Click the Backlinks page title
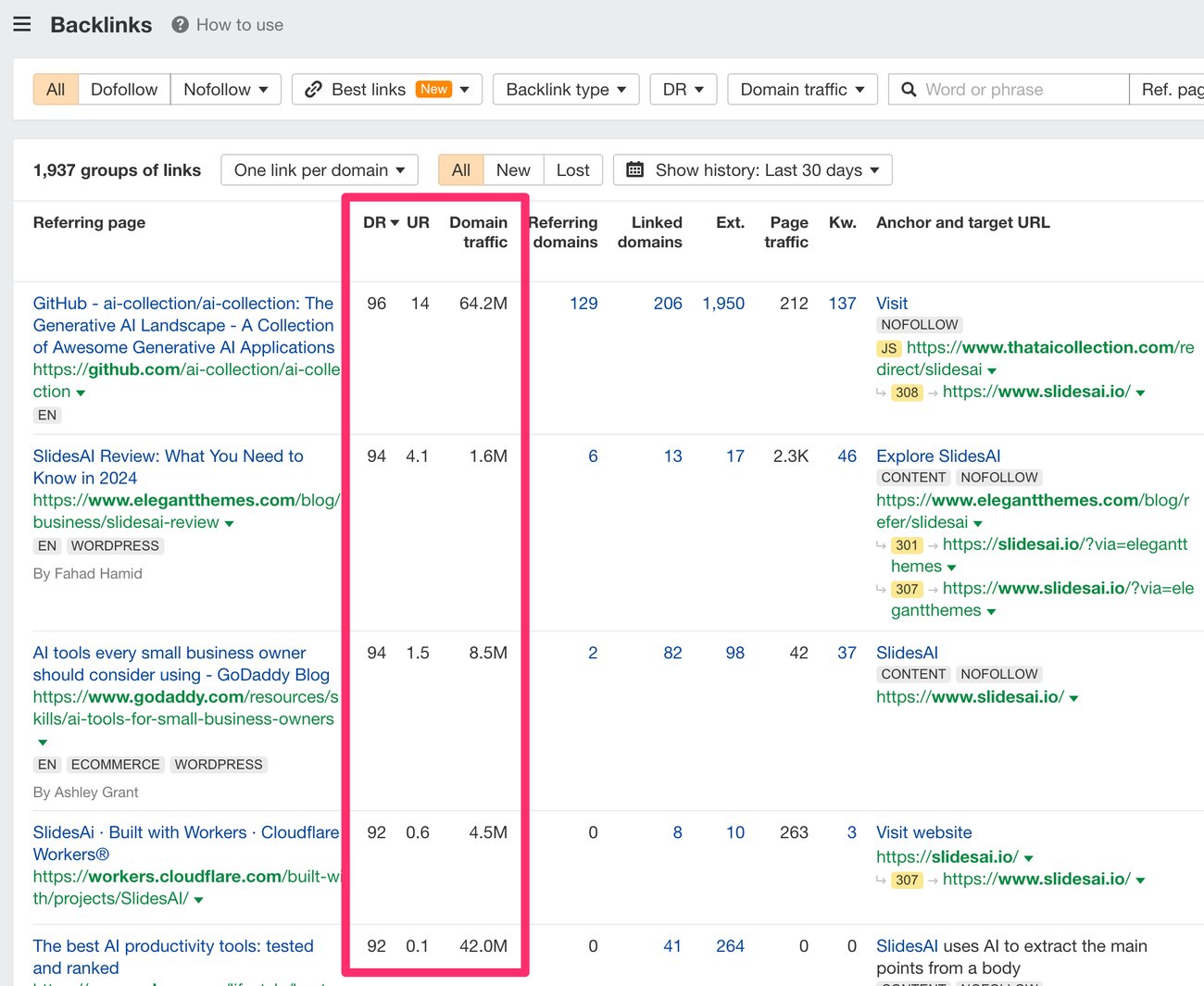1204x986 pixels. point(101,25)
